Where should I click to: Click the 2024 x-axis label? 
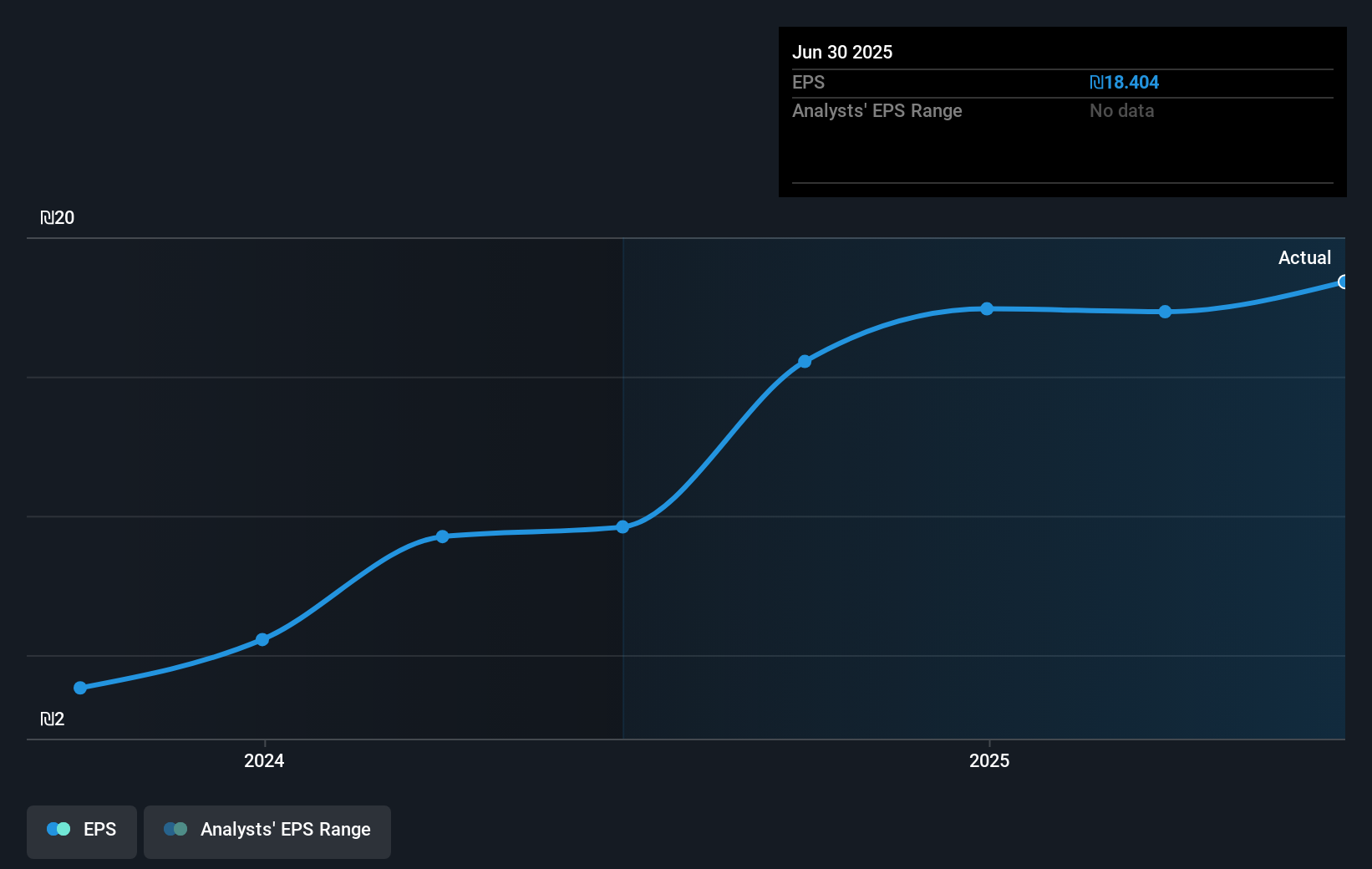tap(264, 760)
